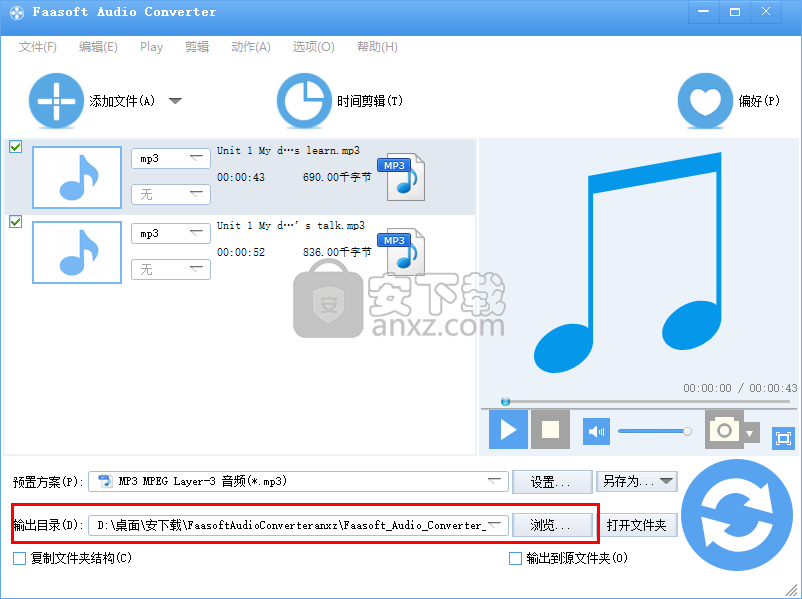Open the Time Trim clock icon
The width and height of the screenshot is (802, 599).
tap(304, 101)
